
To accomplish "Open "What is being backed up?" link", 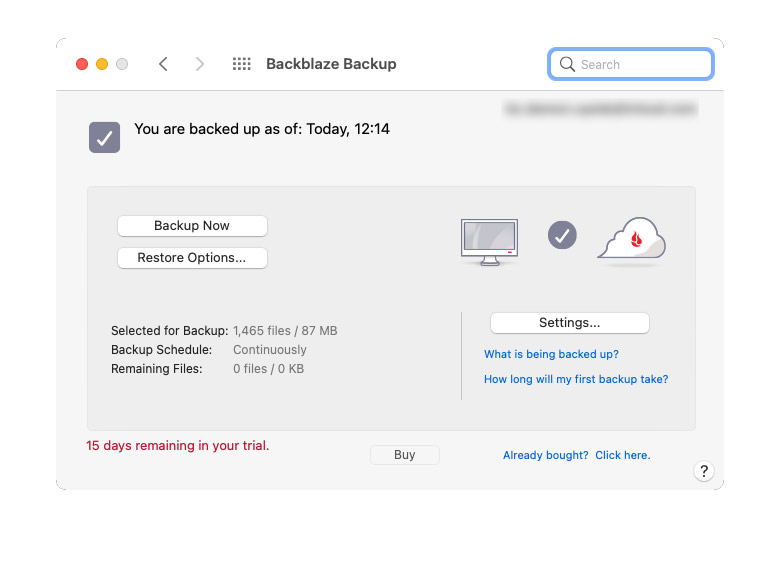I will tap(551, 354).
